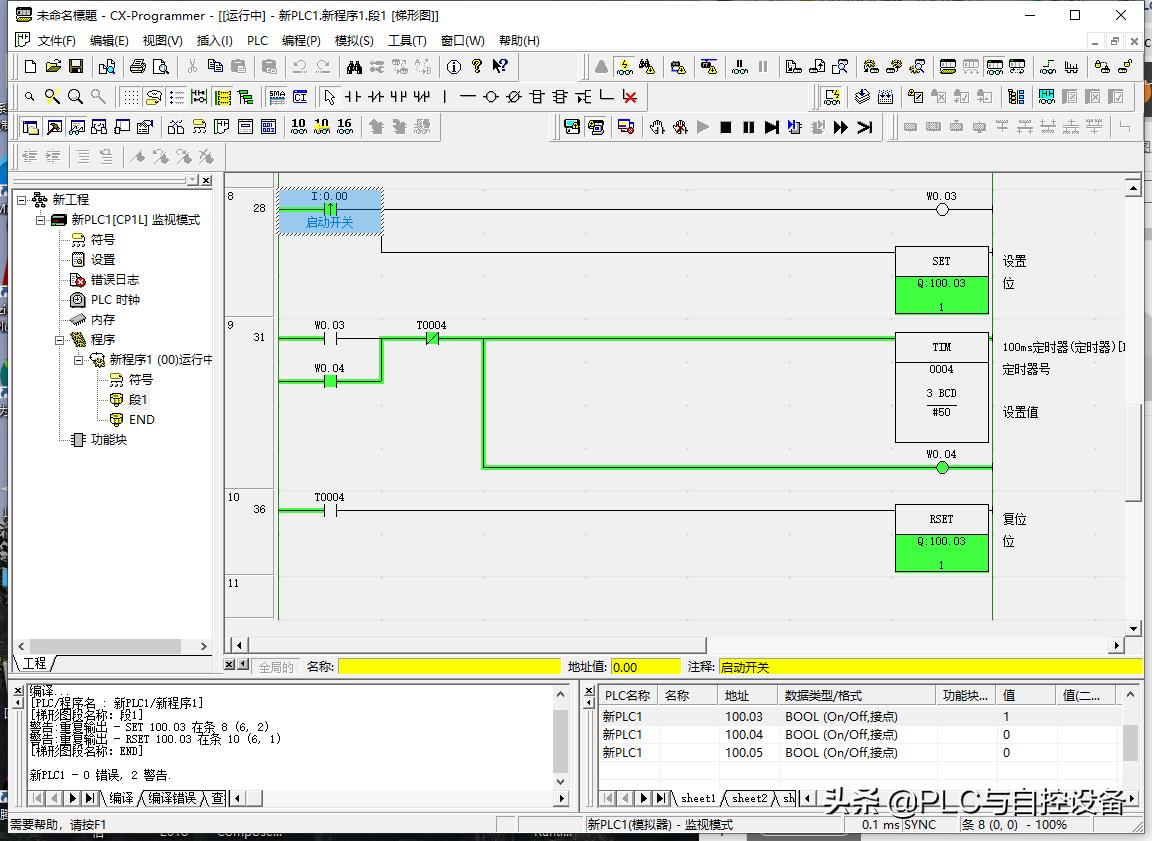Viewport: 1152px width, 841px height.
Task: Collapse the 新工程 root node
Action: click(x=21, y=200)
